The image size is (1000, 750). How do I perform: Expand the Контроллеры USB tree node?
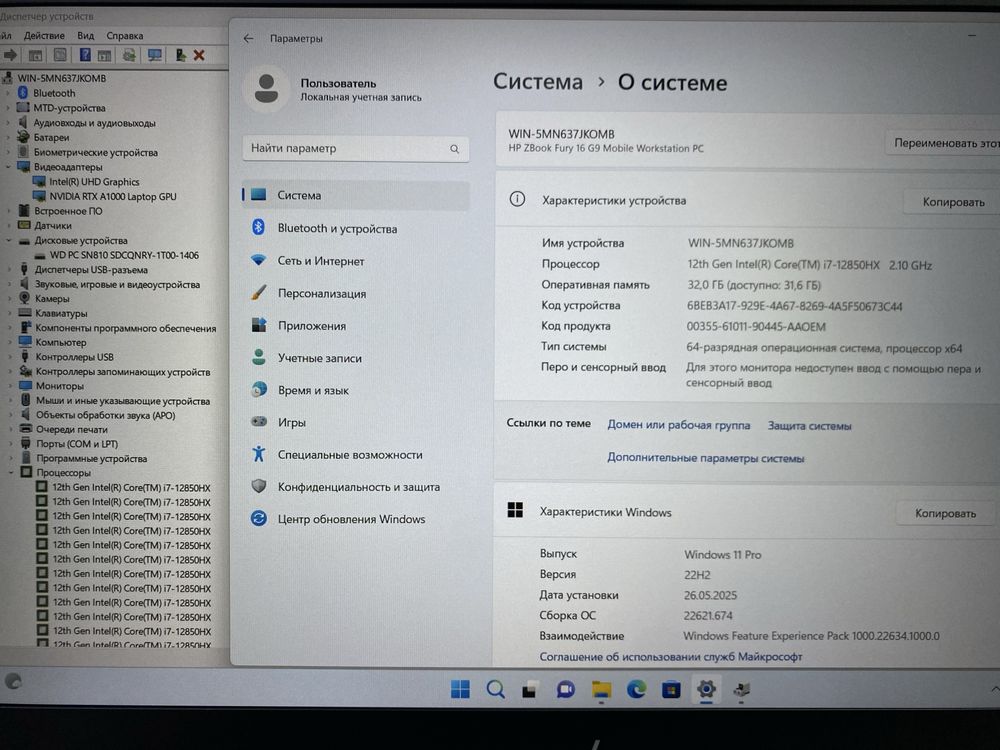10,357
